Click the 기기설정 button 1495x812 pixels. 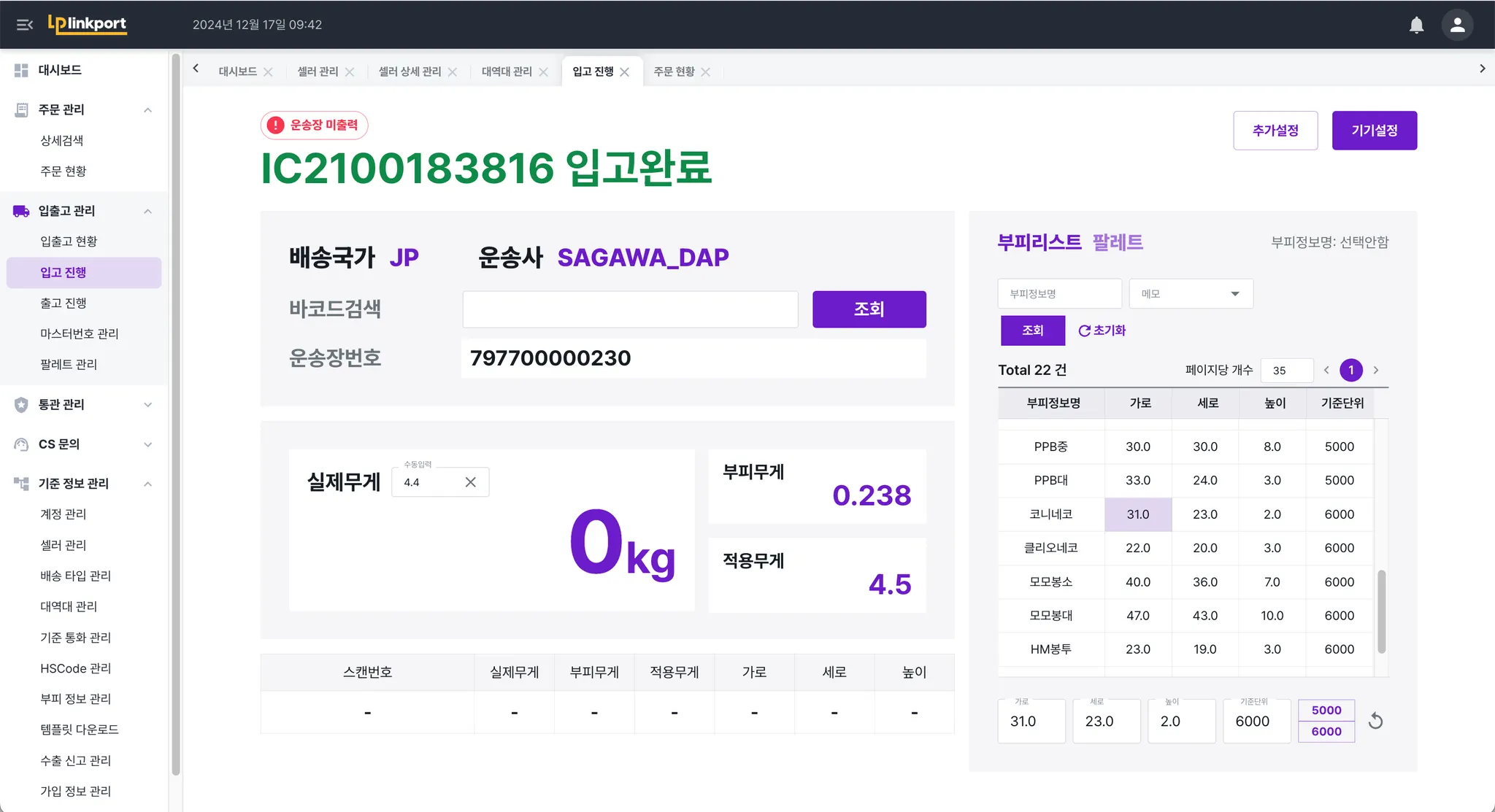coord(1374,131)
